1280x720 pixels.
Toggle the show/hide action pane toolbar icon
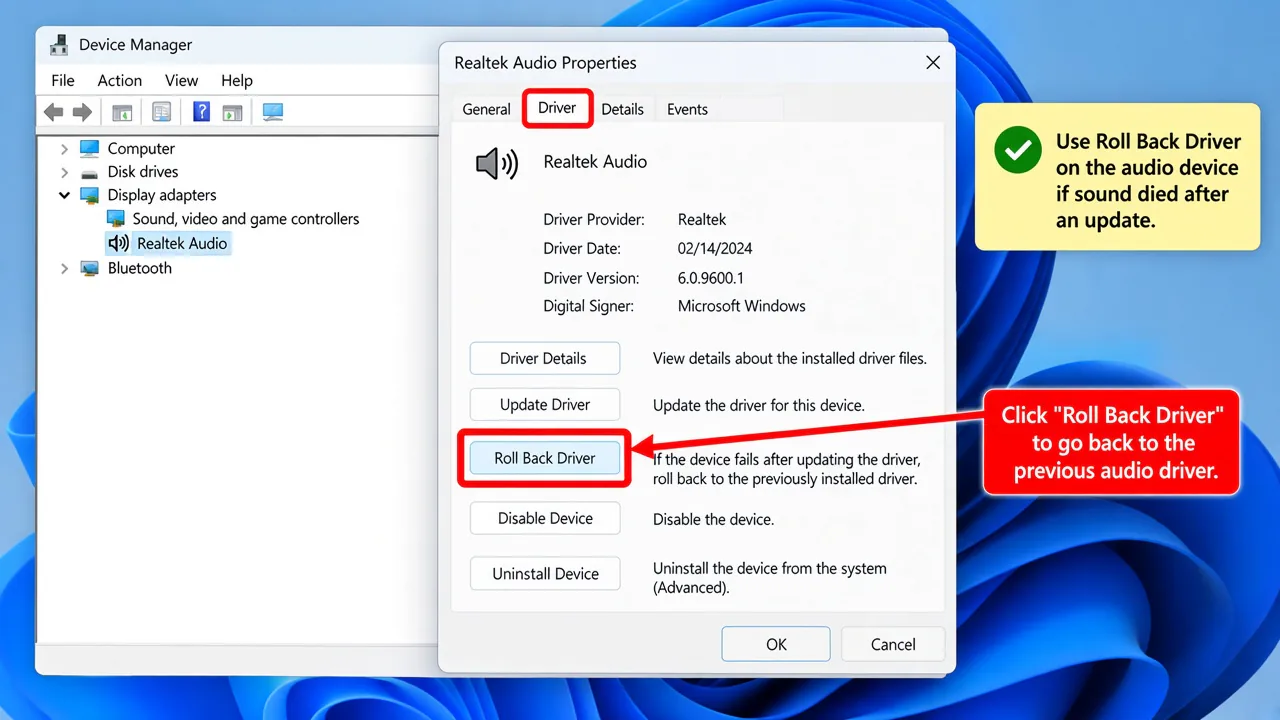click(x=232, y=112)
